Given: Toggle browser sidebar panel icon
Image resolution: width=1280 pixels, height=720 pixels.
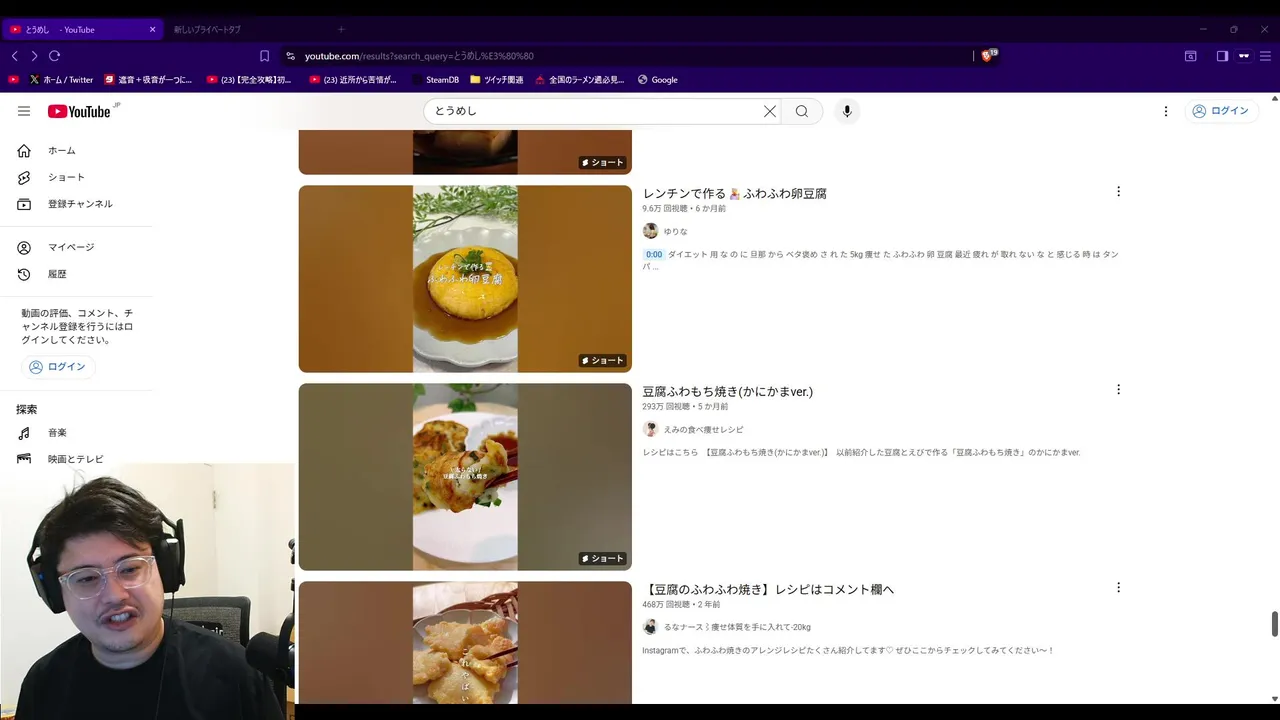Looking at the screenshot, I should coord(1222,56).
